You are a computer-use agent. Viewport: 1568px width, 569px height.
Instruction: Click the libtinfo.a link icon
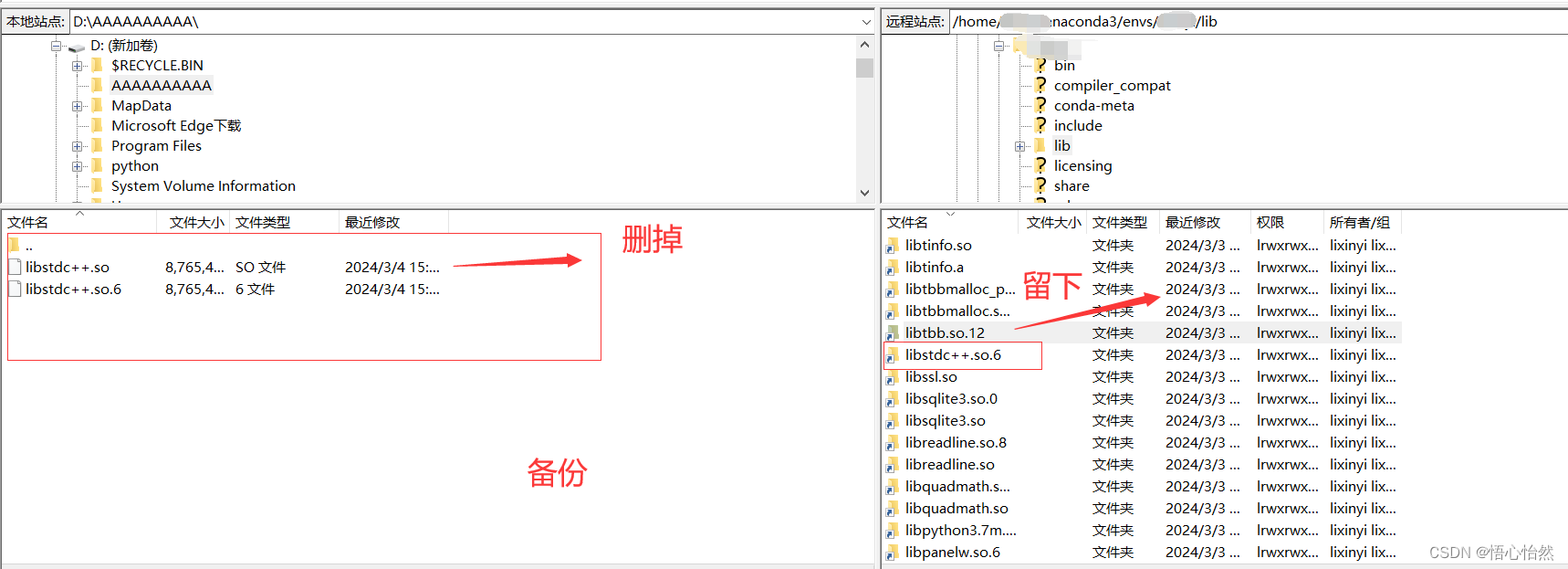point(893,267)
